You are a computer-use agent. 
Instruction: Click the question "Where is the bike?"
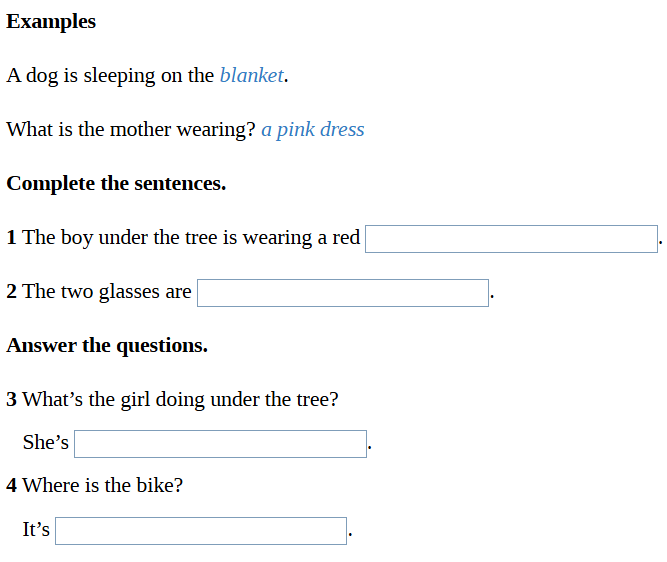pyautogui.click(x=102, y=486)
